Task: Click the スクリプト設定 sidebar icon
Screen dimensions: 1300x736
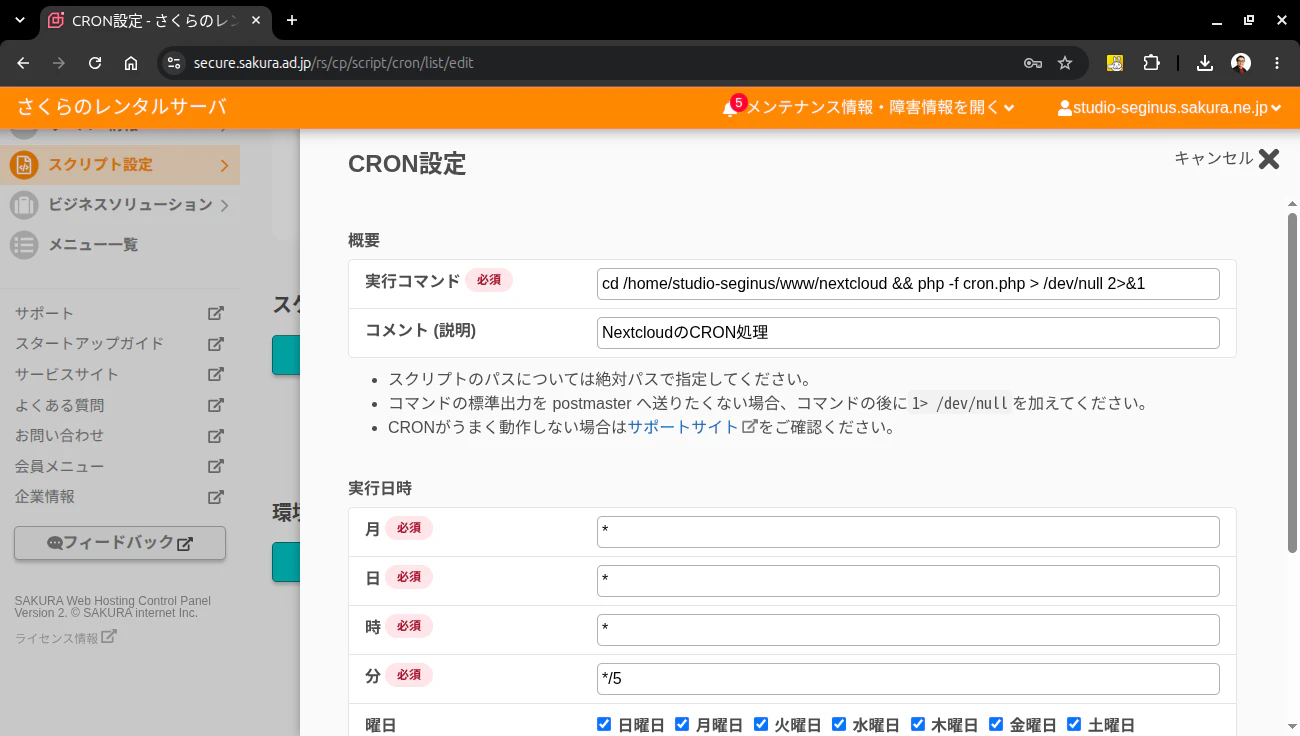Action: (x=24, y=165)
